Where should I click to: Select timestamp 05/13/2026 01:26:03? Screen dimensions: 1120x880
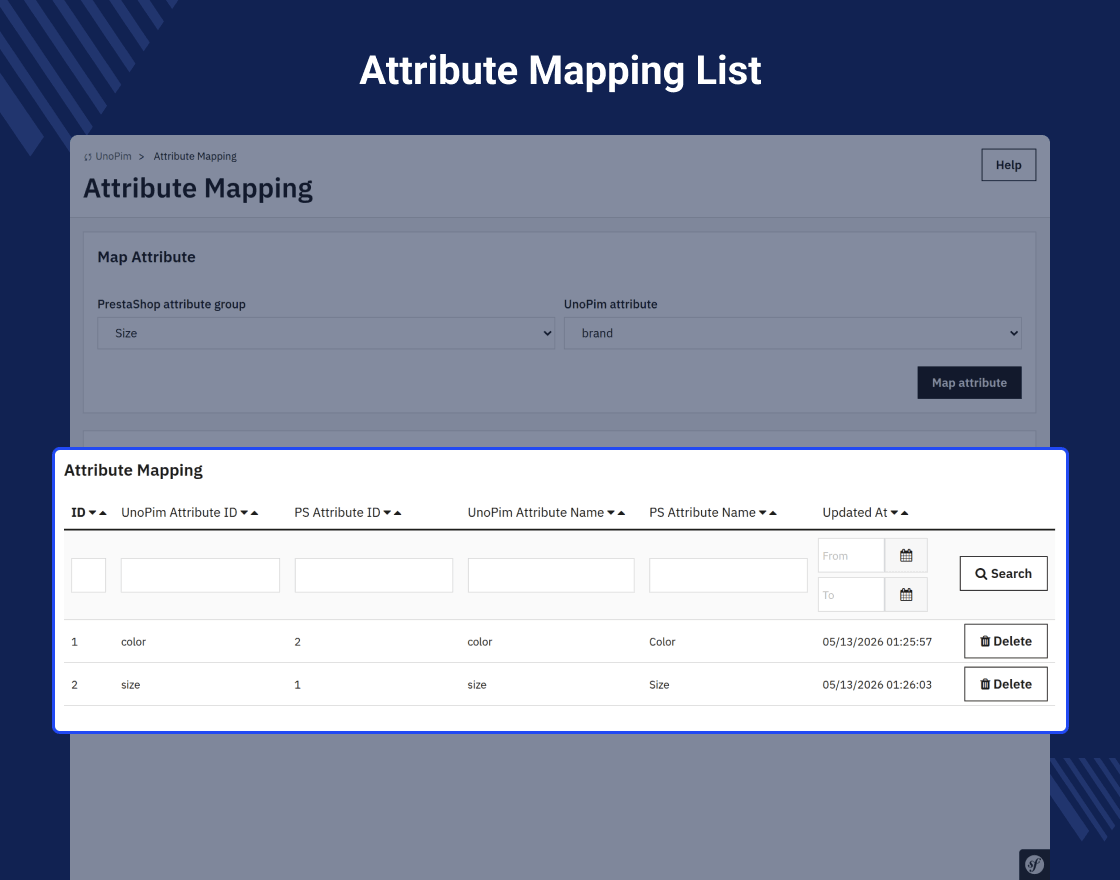[876, 684]
